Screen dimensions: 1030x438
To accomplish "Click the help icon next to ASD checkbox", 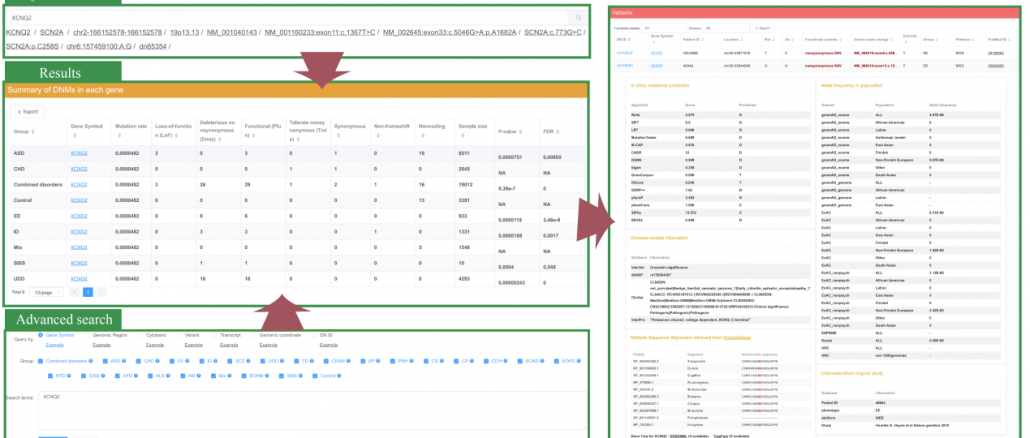I will 124,361.
